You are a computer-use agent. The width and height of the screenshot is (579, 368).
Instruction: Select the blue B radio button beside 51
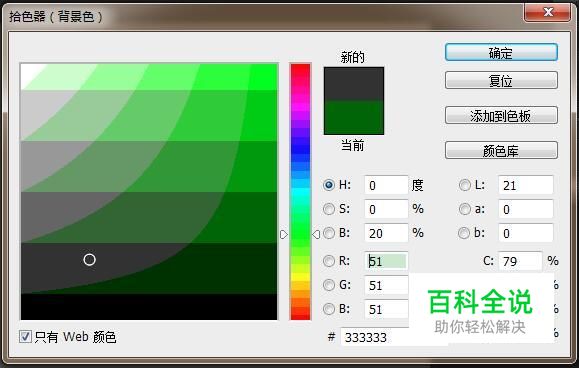pos(329,309)
